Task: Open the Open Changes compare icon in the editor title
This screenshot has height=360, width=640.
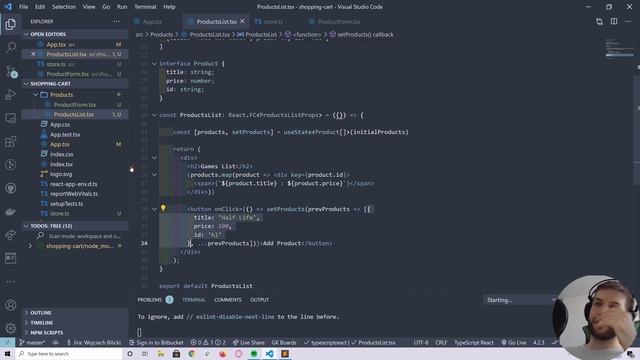Action: (599, 21)
